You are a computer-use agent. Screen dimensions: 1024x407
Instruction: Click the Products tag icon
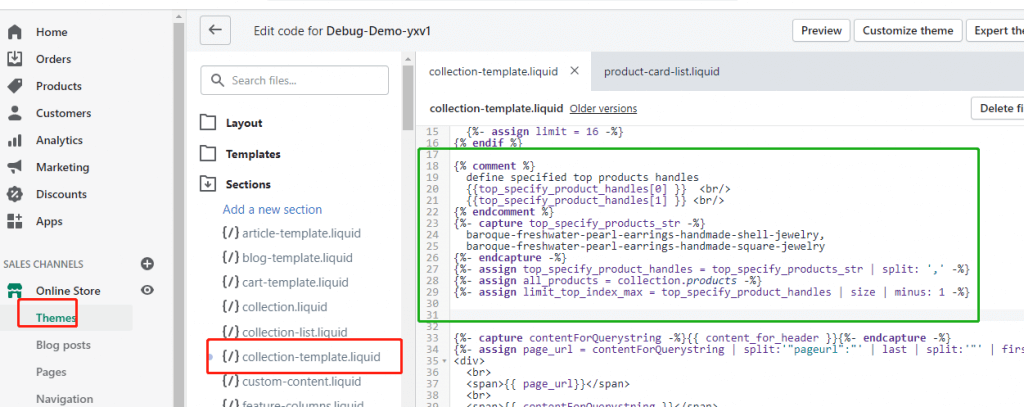(15, 86)
